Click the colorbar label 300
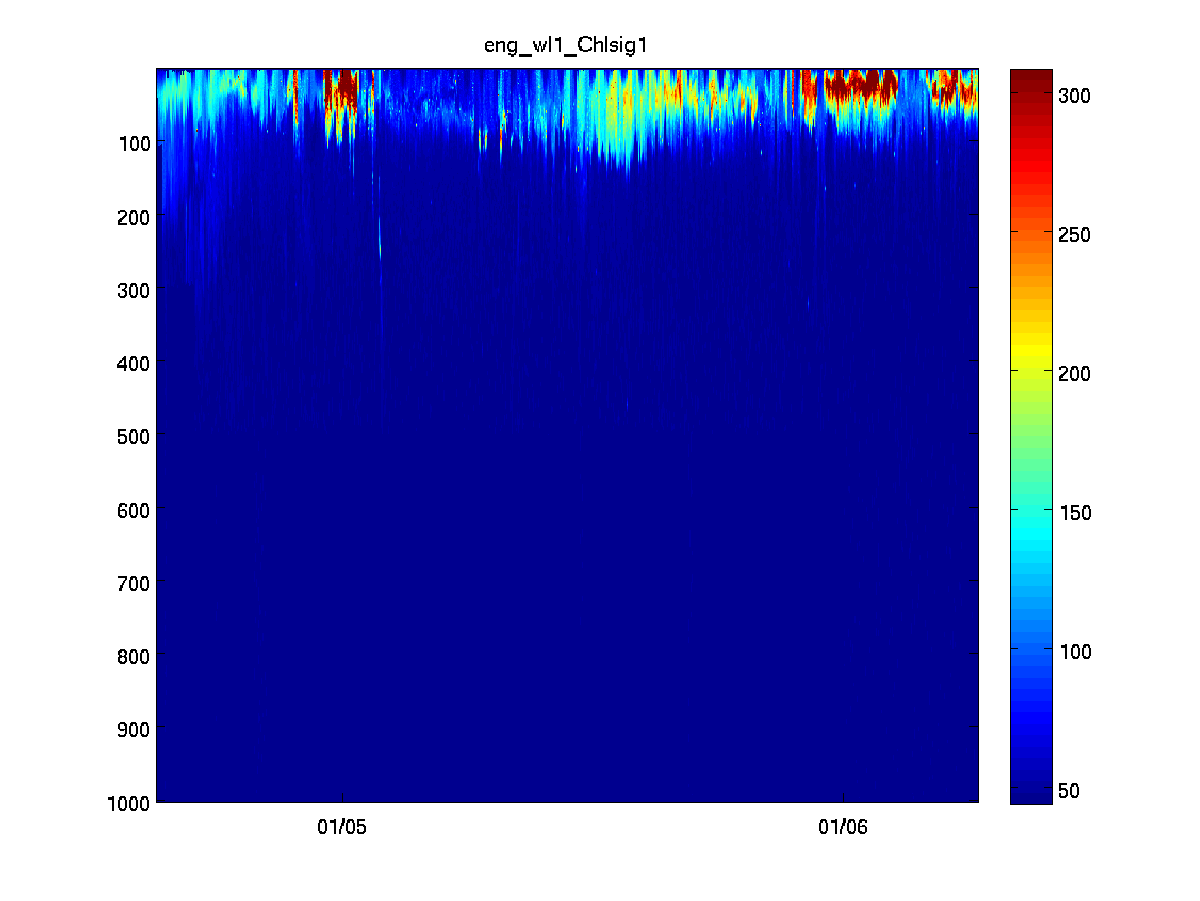 click(x=1073, y=95)
